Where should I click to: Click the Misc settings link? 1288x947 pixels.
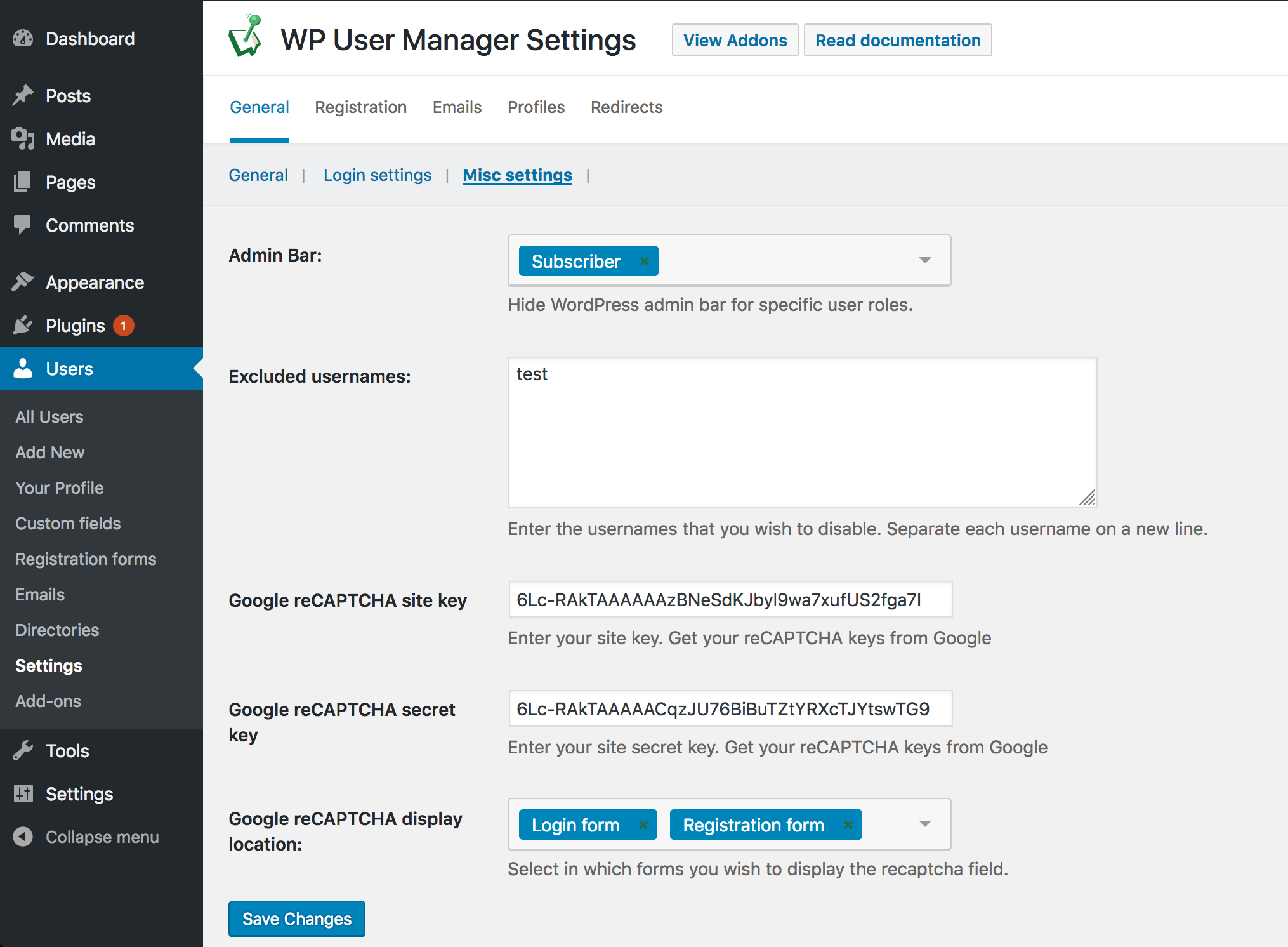517,175
